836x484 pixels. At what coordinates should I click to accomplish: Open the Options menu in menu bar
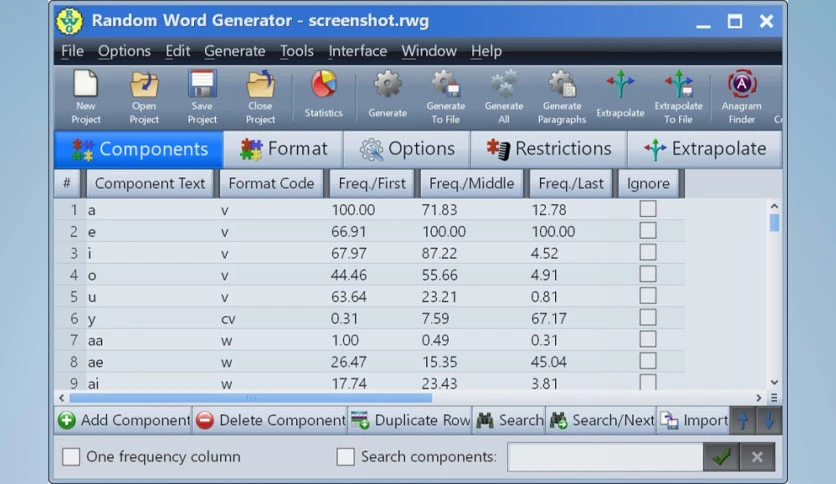124,51
